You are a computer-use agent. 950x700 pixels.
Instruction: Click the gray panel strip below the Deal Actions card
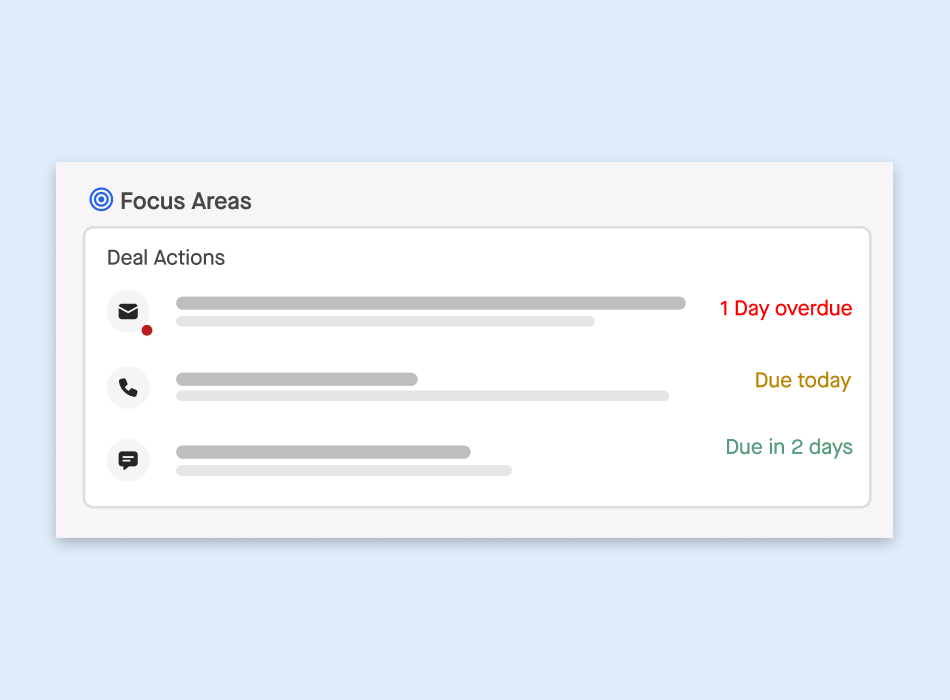point(475,523)
